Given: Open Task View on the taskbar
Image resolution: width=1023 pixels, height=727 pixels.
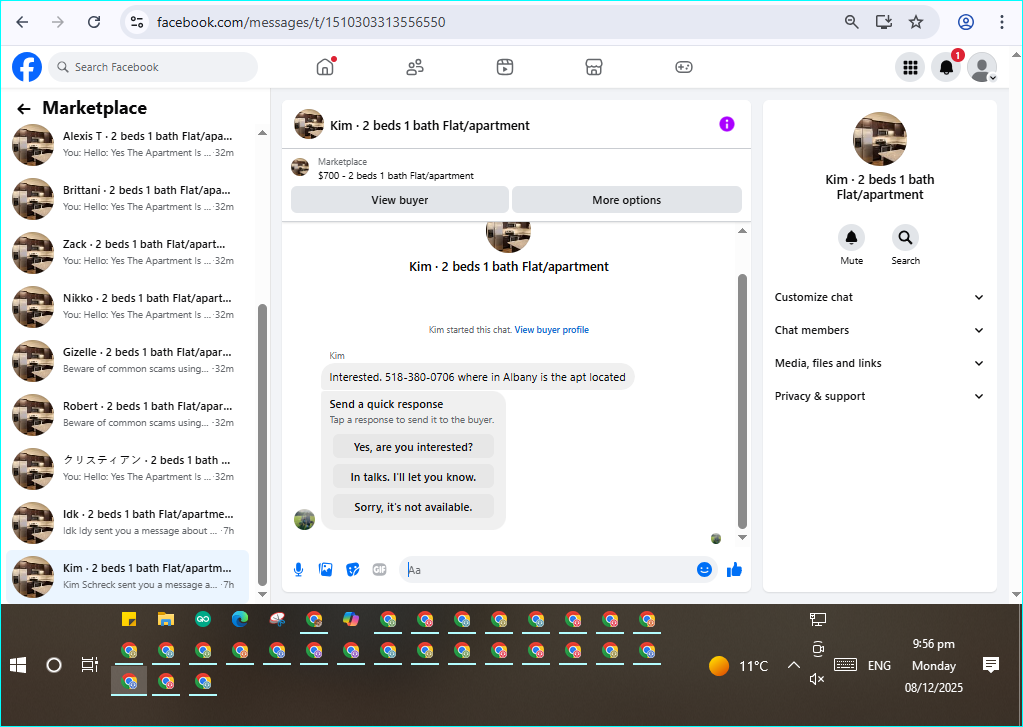Looking at the screenshot, I should [89, 666].
